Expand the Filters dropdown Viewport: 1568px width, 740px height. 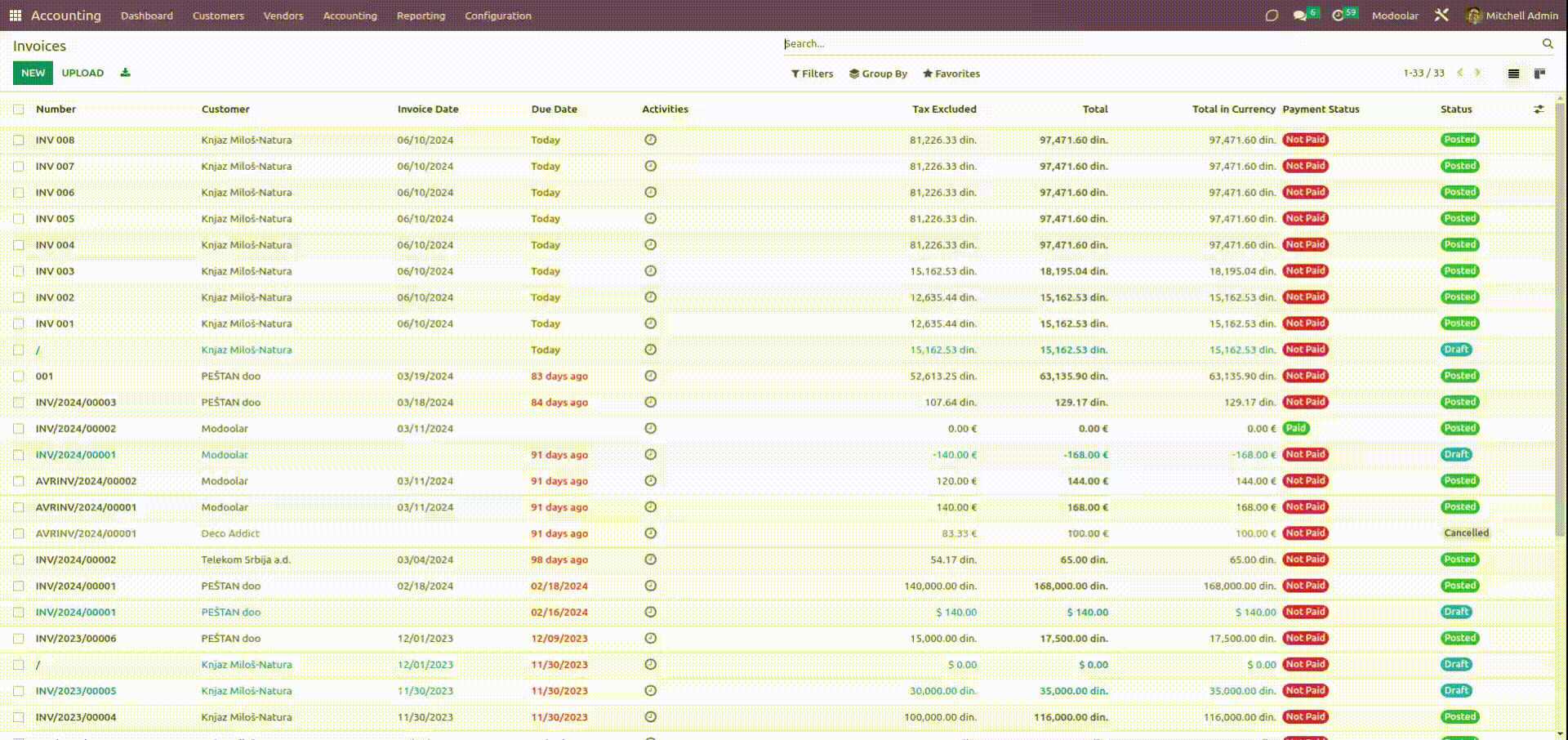click(812, 74)
